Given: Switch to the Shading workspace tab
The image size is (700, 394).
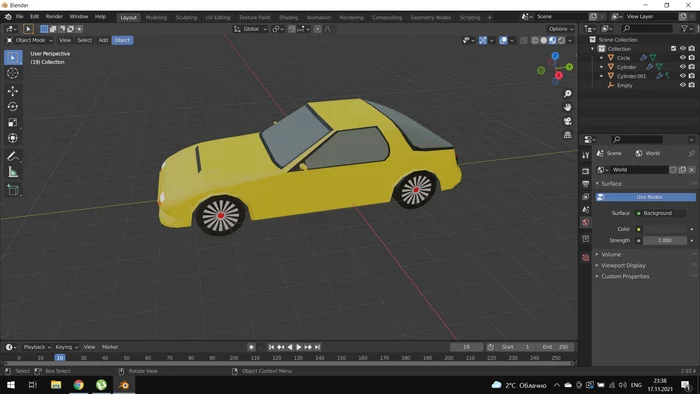Looking at the screenshot, I should [288, 17].
